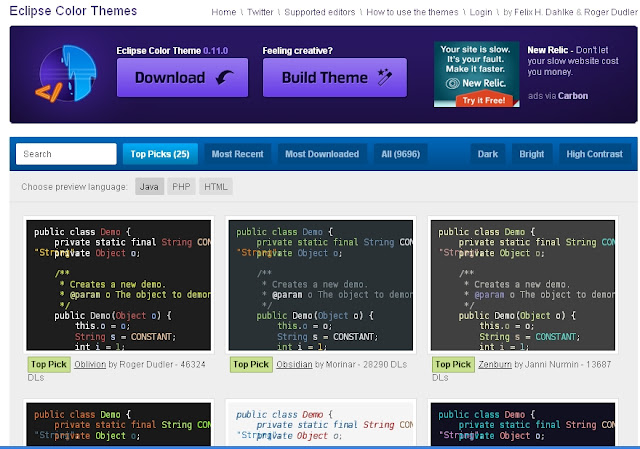Click Top Pick badge beside Obsidian
This screenshot has height=449, width=640.
(251, 364)
